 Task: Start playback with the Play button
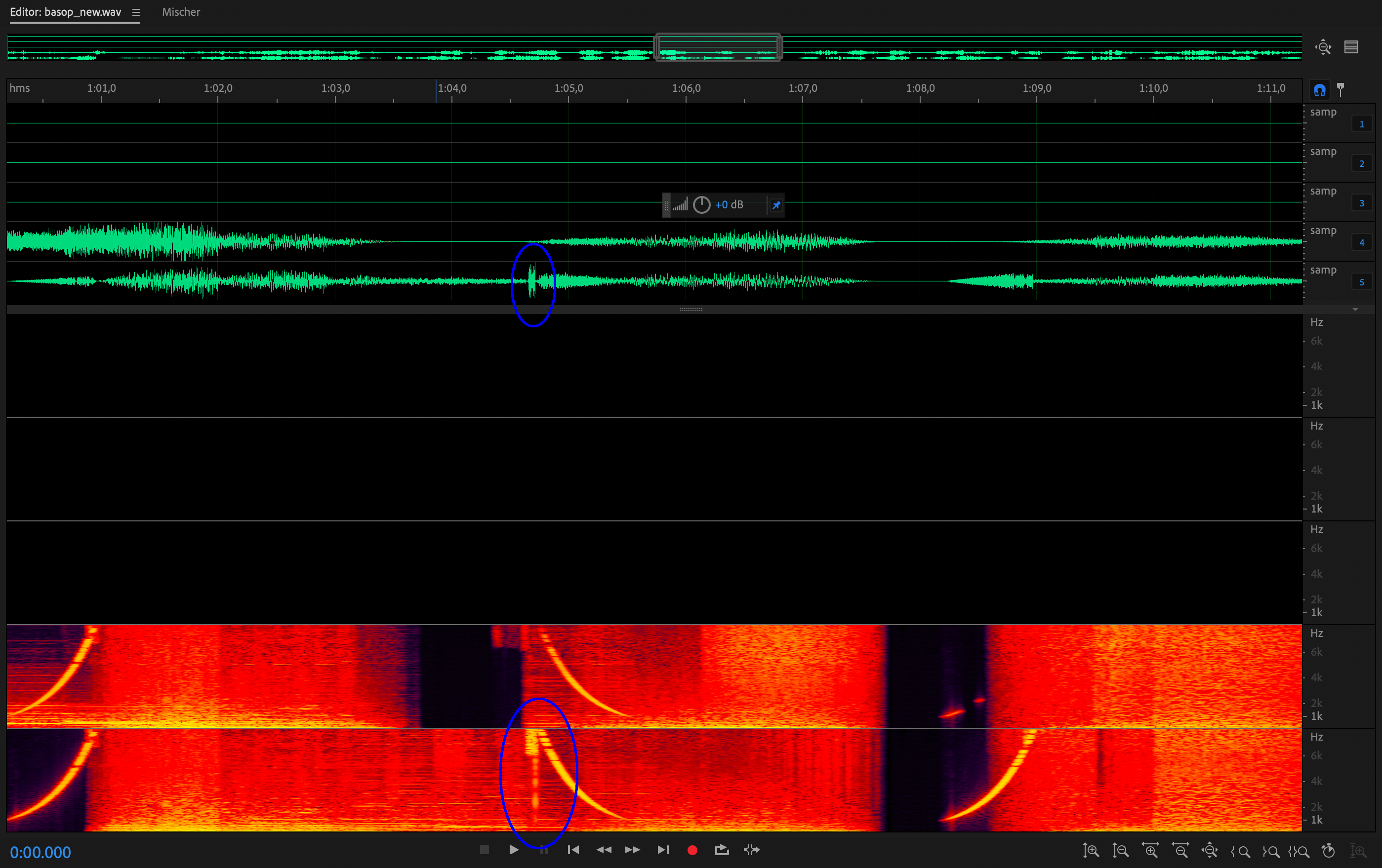(x=514, y=850)
